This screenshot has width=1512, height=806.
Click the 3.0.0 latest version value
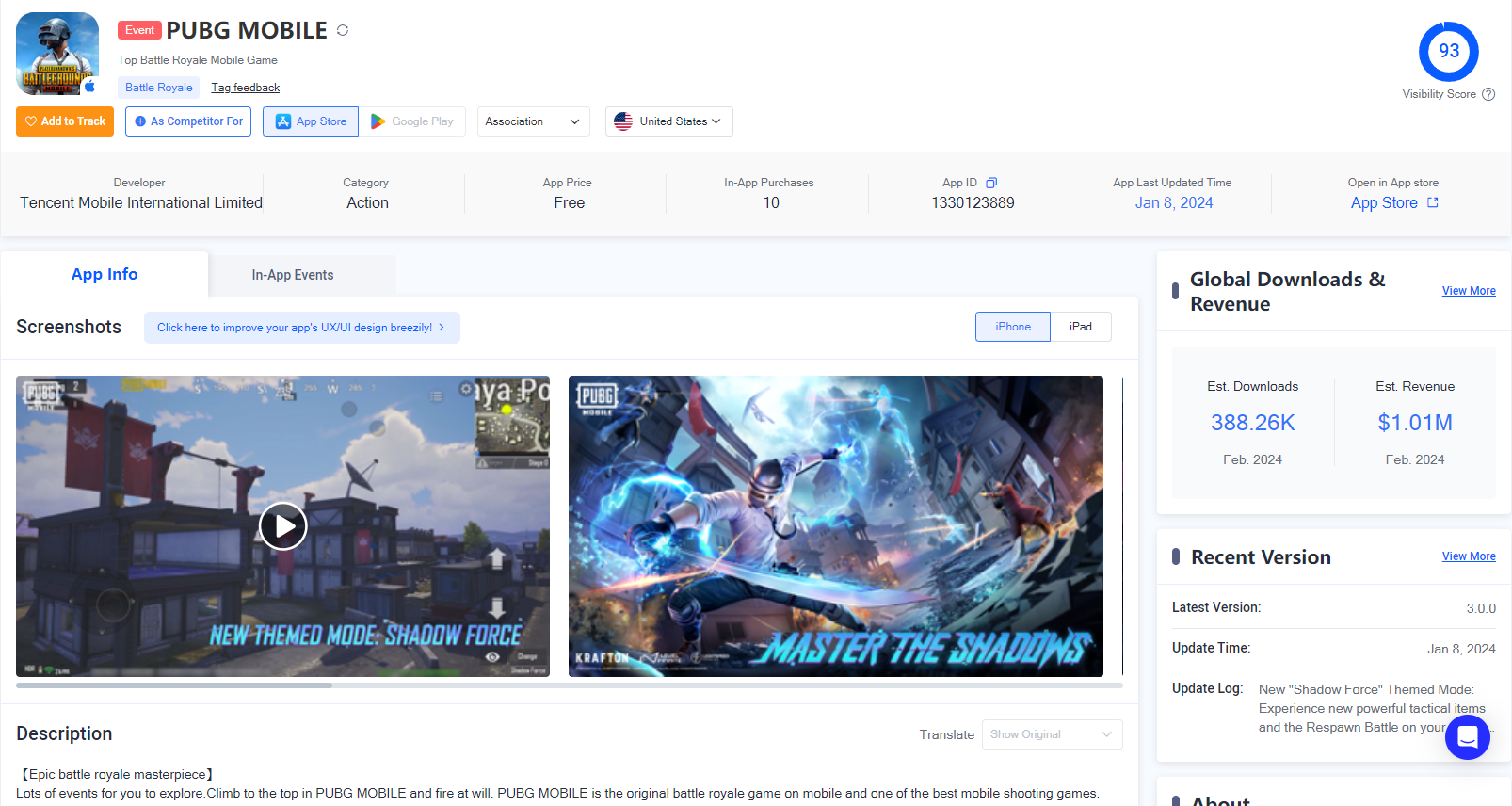click(1481, 608)
